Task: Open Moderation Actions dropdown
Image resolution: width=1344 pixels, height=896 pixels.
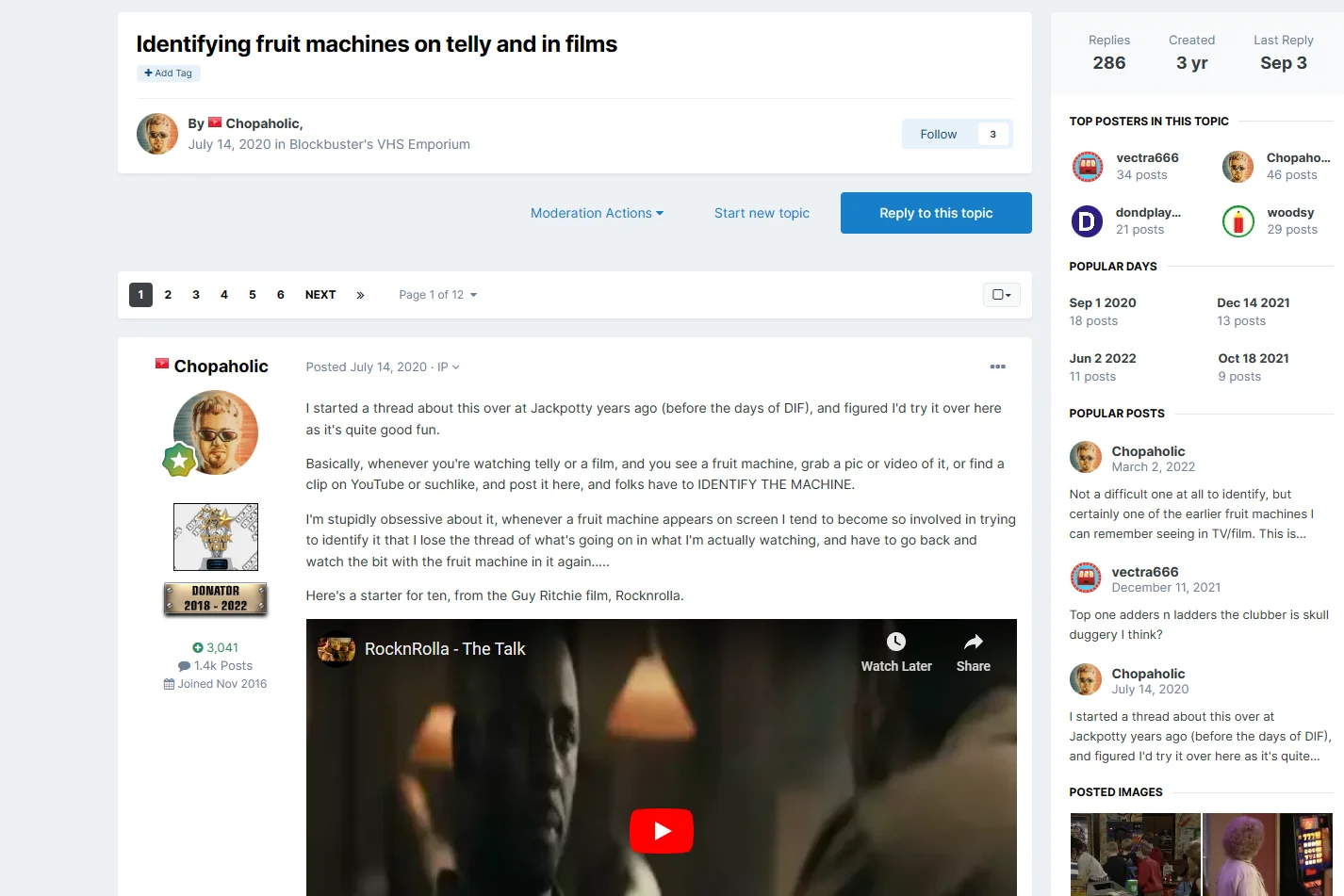Action: coord(597,213)
